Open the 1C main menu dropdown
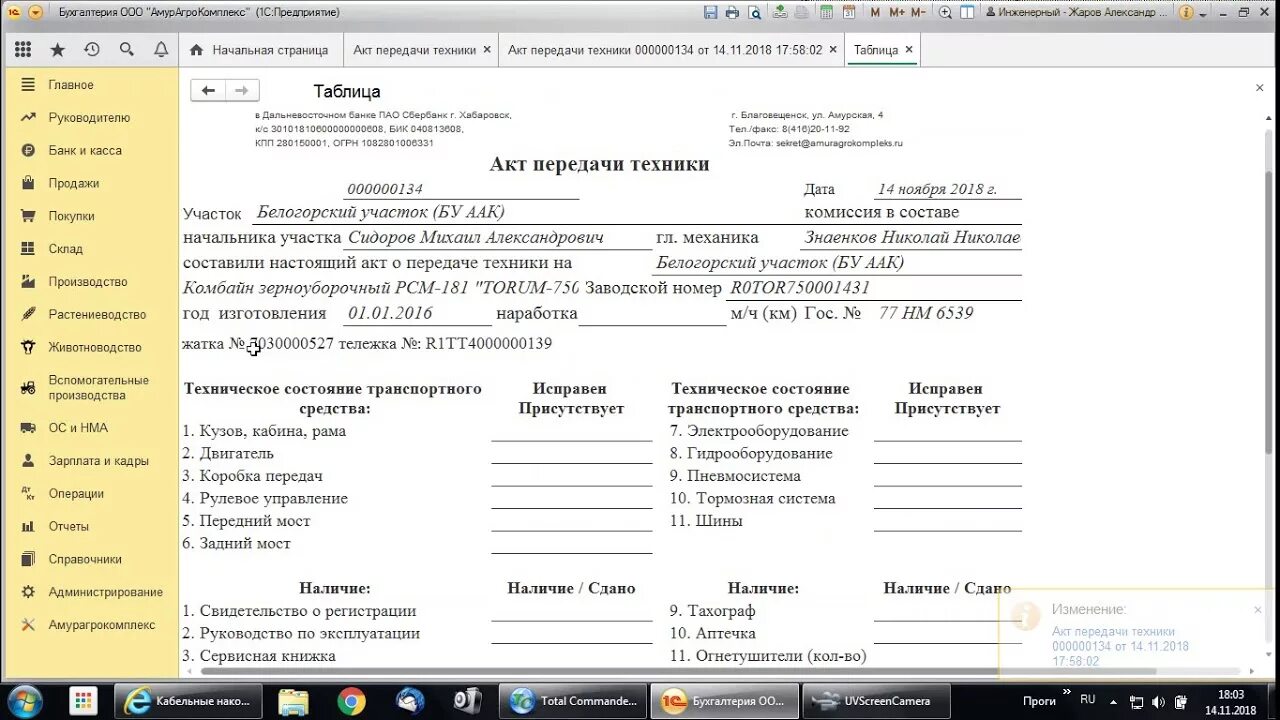 pos(36,12)
